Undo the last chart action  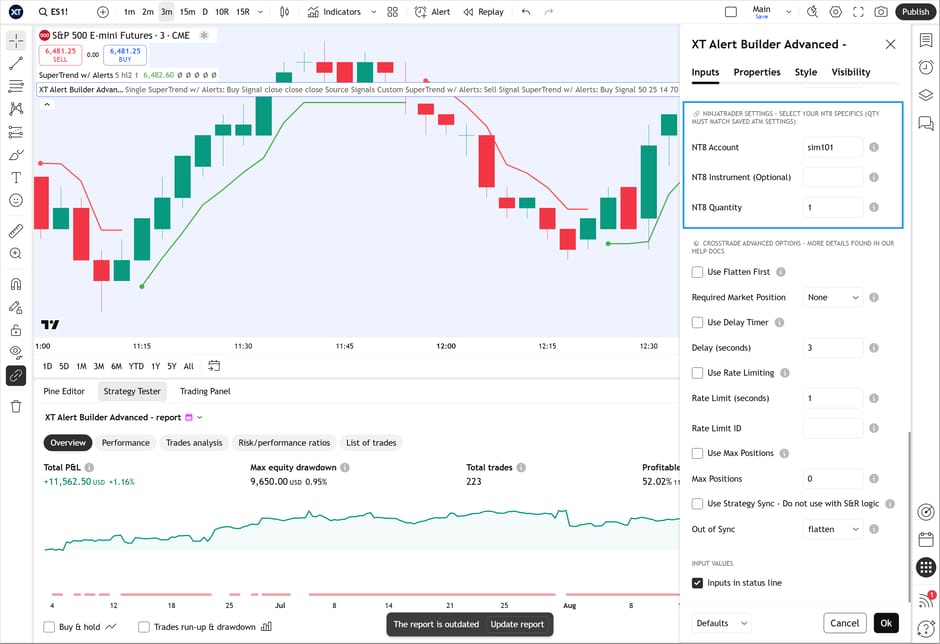click(526, 12)
